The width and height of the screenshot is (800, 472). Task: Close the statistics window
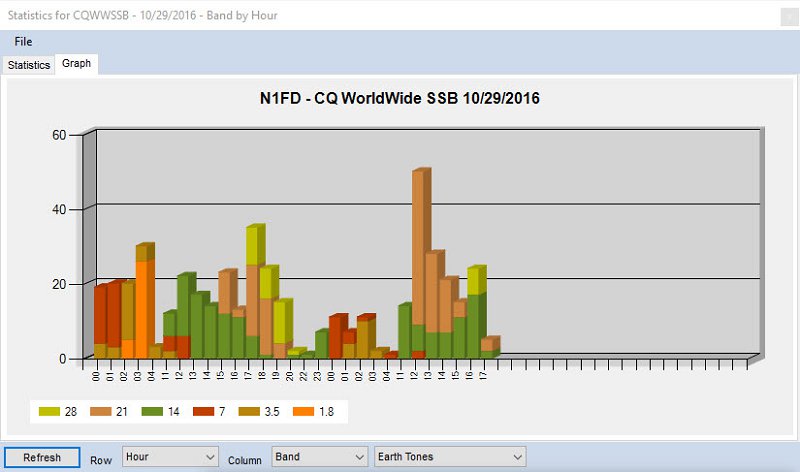789,16
